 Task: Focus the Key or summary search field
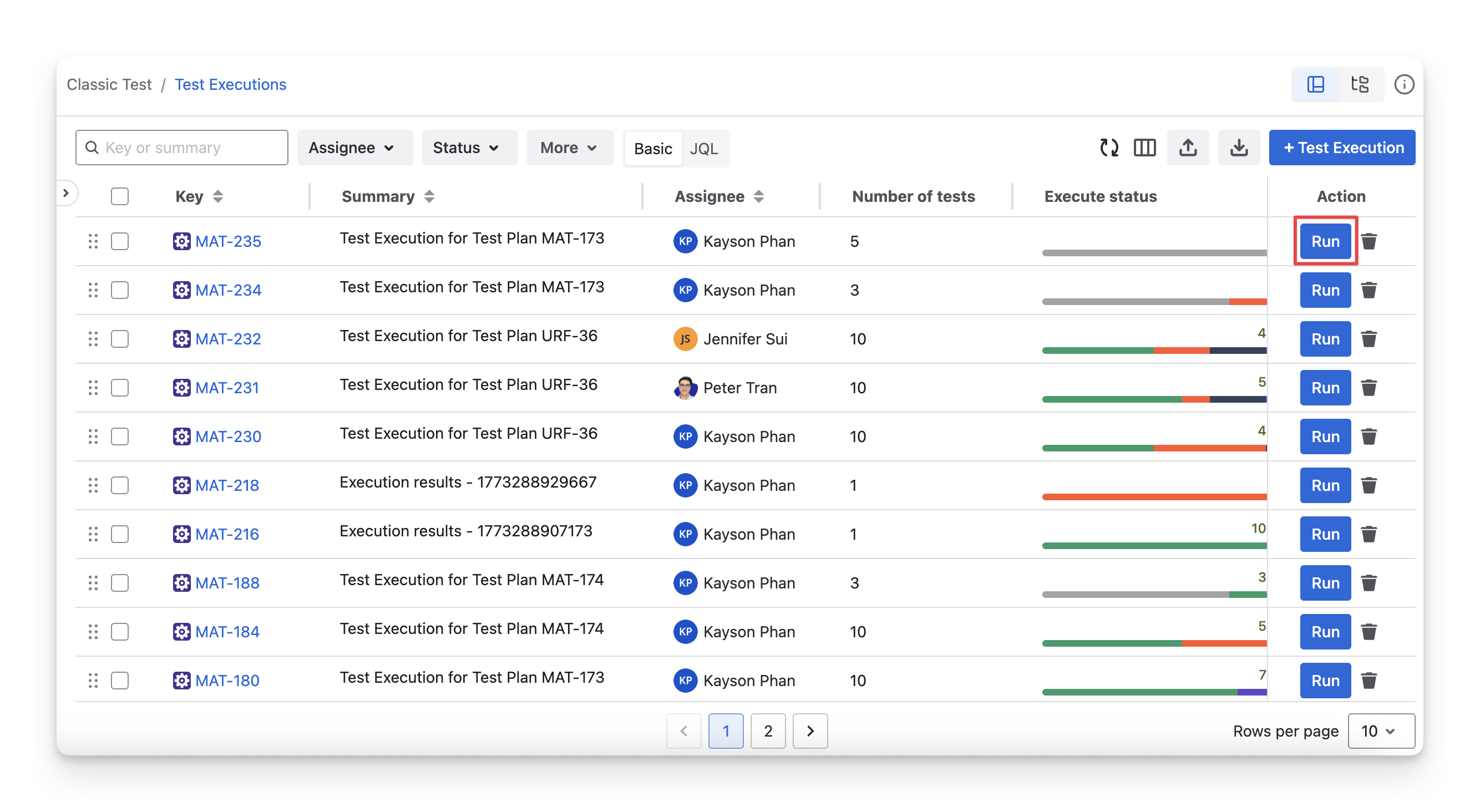(x=181, y=148)
